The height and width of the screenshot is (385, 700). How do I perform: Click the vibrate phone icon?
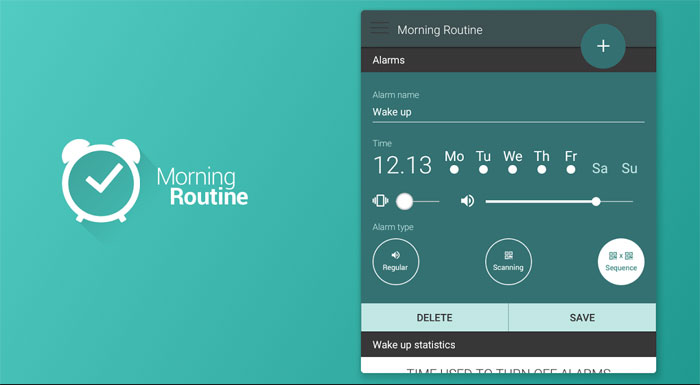[380, 201]
